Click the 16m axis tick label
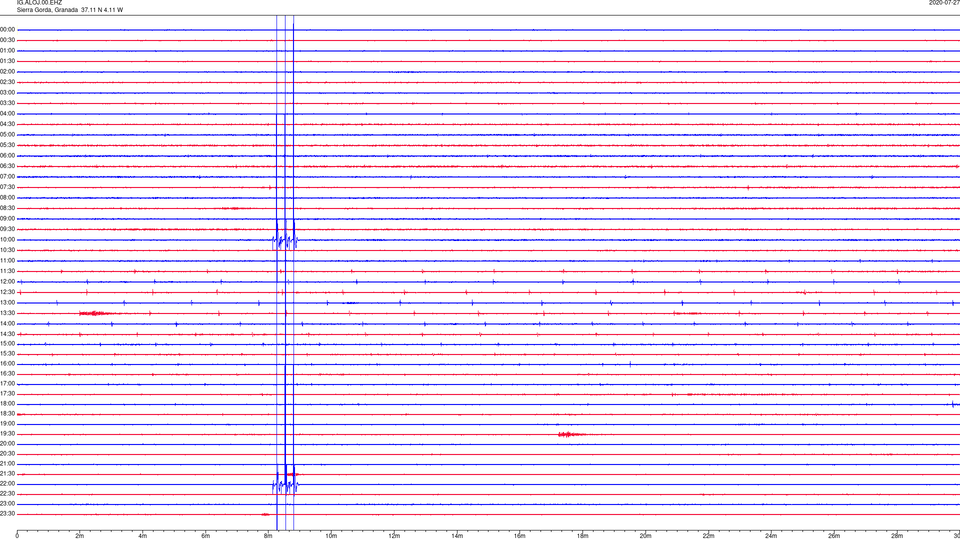 [x=520, y=536]
